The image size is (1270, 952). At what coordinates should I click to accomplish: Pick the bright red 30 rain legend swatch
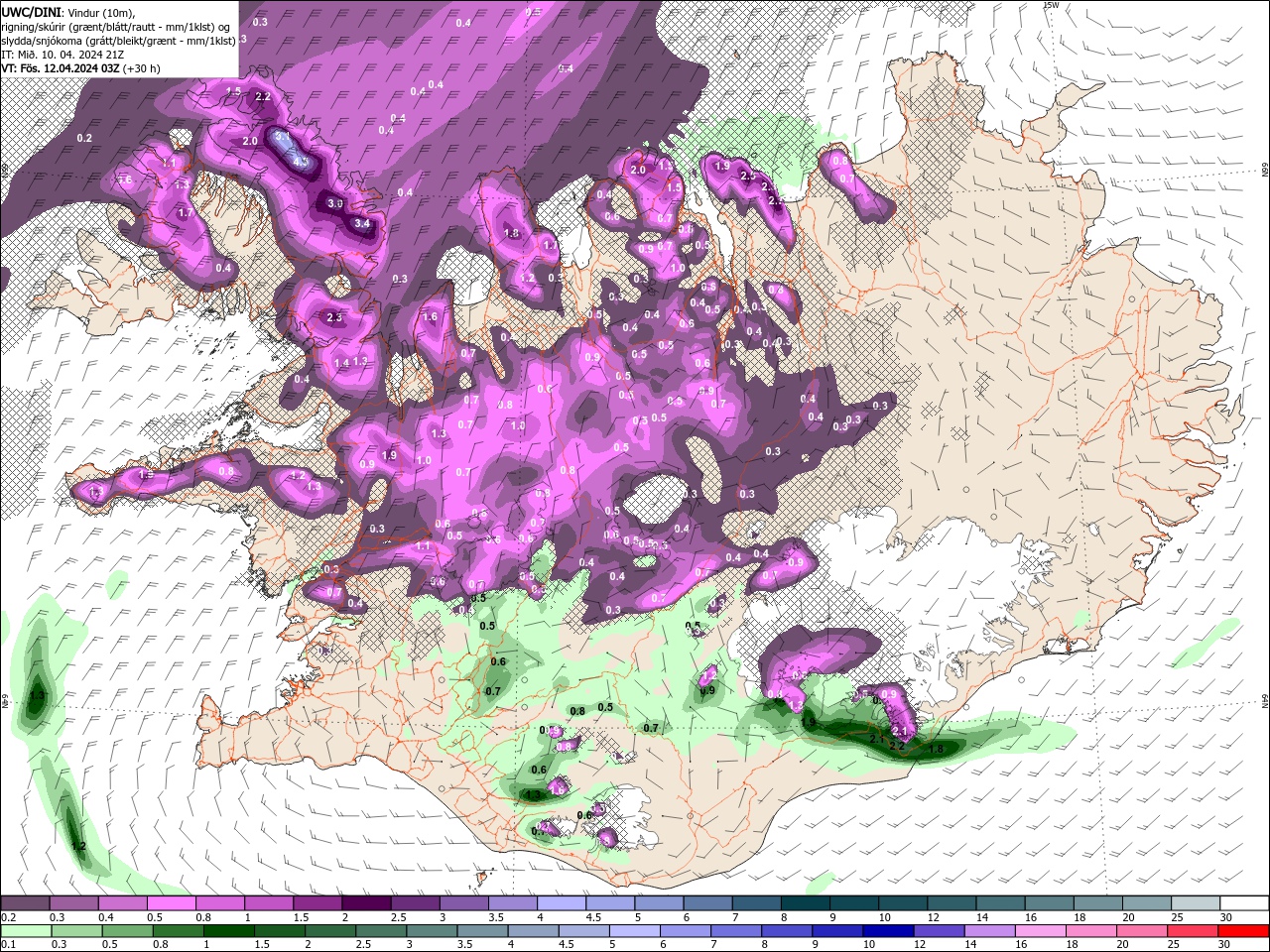pos(1243,931)
